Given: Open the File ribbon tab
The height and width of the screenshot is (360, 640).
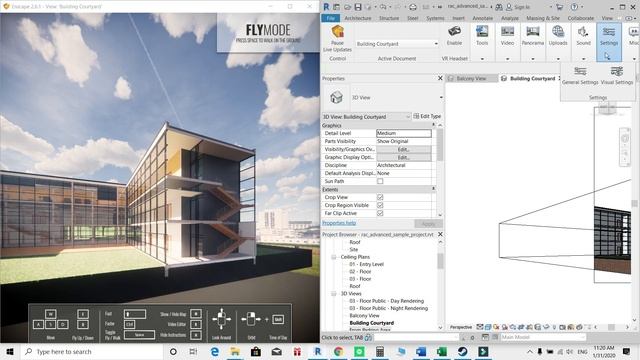Looking at the screenshot, I should [x=331, y=18].
